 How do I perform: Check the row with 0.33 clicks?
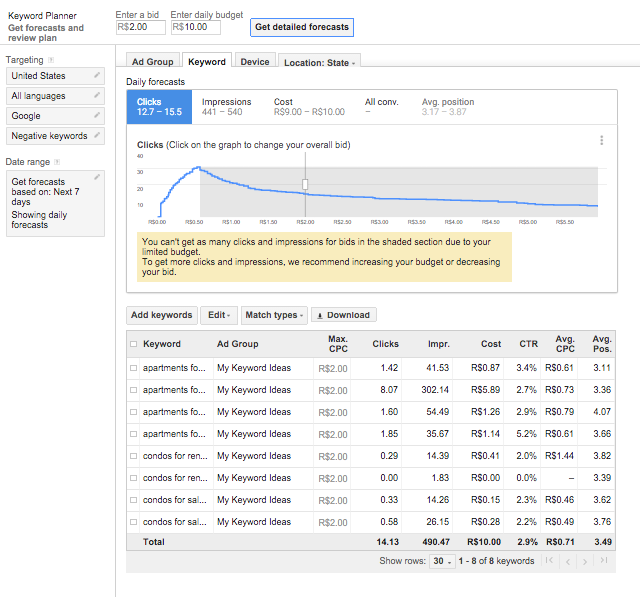coord(133,500)
